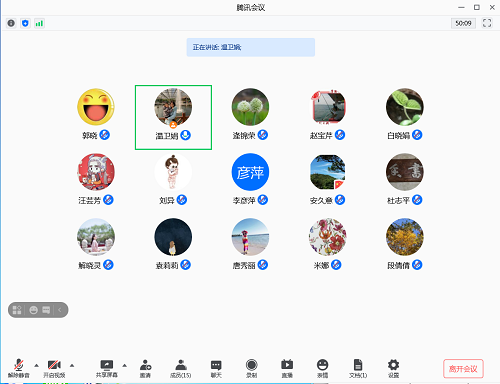500x384 pixels.
Task: Open the members list (15)
Action: coord(181,368)
